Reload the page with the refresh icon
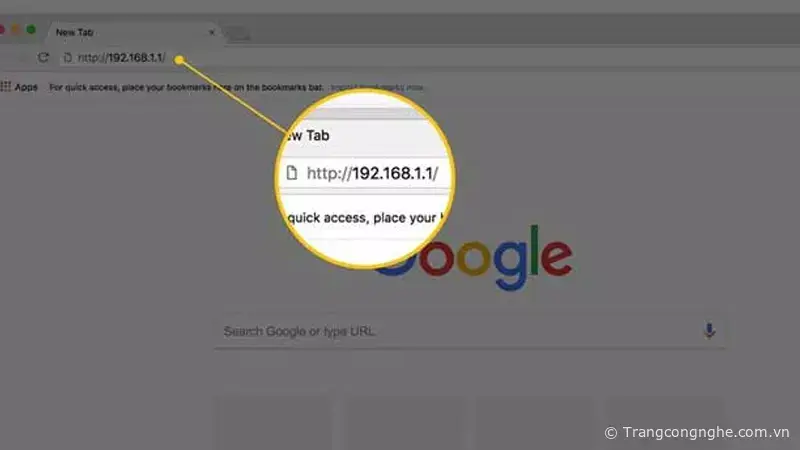Image resolution: width=800 pixels, height=450 pixels. click(x=43, y=58)
